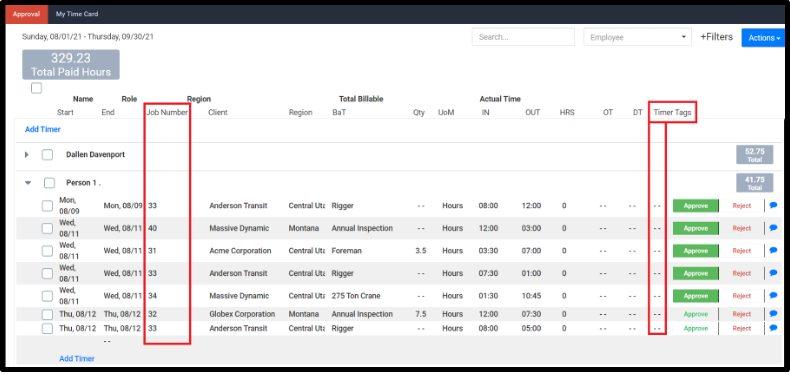This screenshot has height=375, width=790.
Task: Open comment icon for Anderson Transit 07:30 row
Action: (x=773, y=273)
